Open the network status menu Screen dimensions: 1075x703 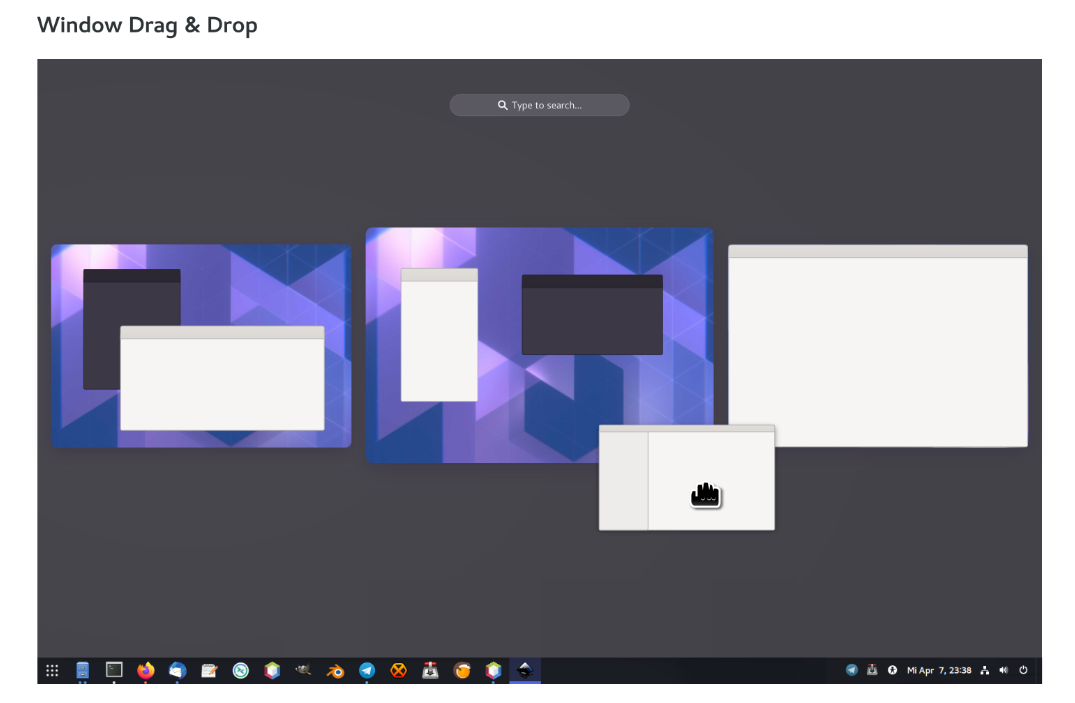[x=984, y=670]
